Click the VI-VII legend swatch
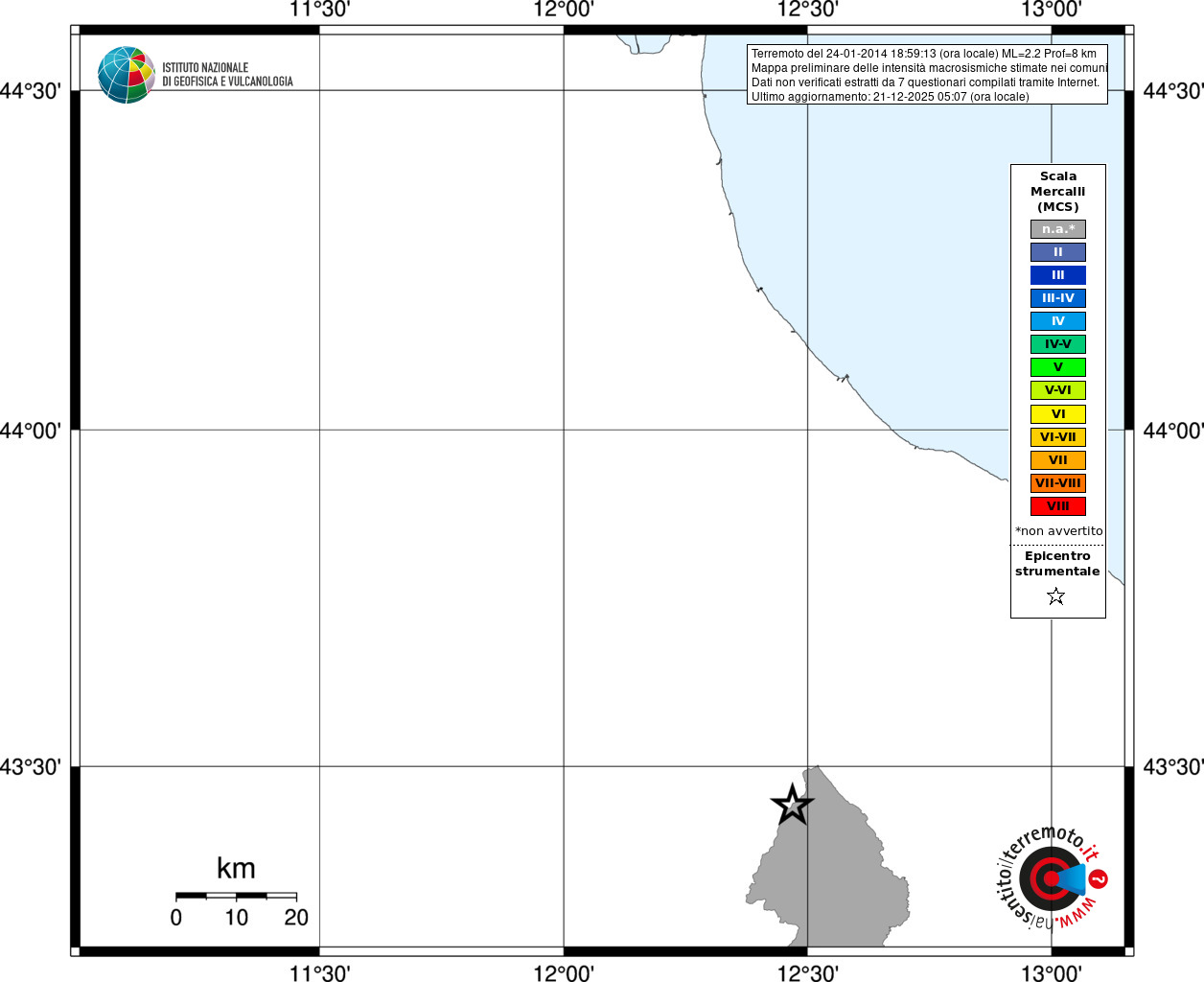The height and width of the screenshot is (982, 1204). tap(1058, 437)
